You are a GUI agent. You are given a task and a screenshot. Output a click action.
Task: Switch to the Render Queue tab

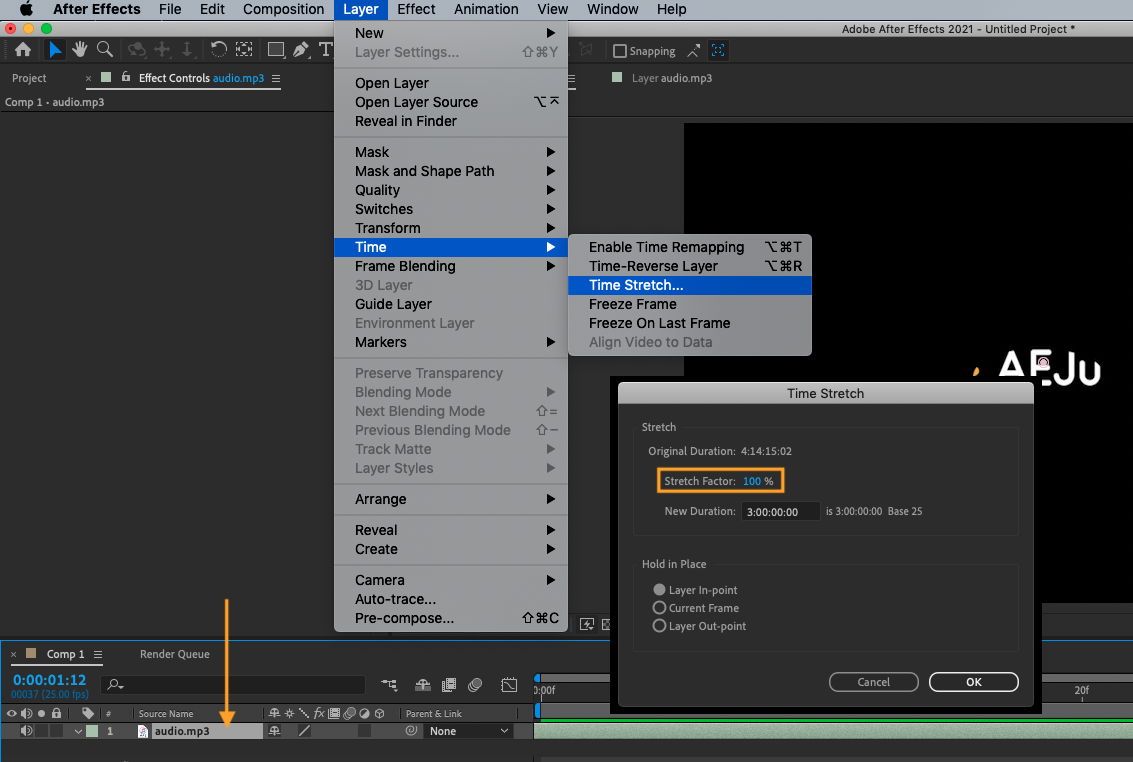point(175,654)
